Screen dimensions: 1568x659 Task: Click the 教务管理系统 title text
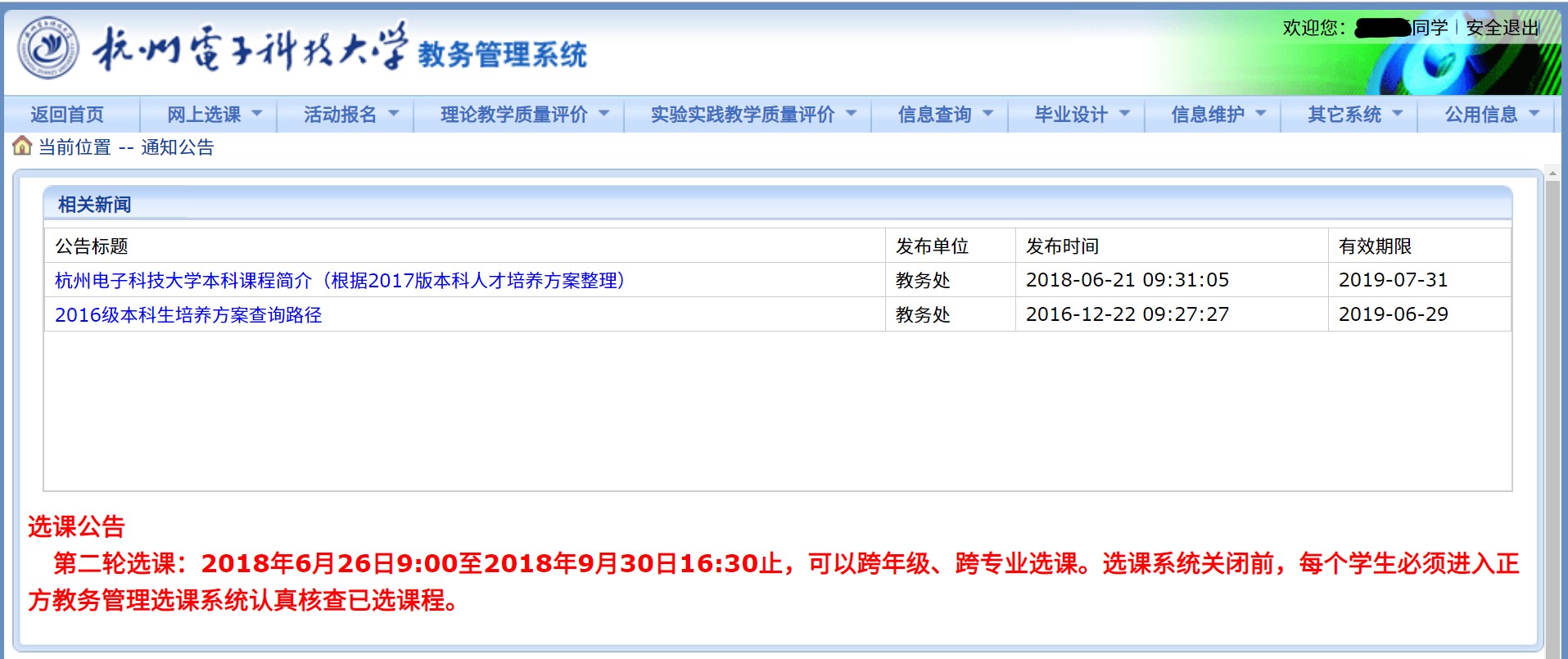[502, 55]
